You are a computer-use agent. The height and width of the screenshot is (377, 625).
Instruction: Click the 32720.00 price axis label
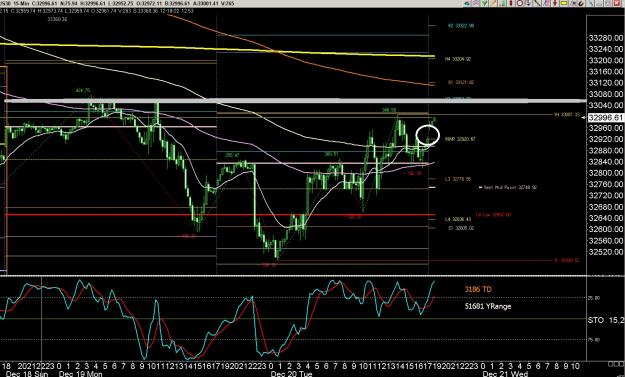605,196
